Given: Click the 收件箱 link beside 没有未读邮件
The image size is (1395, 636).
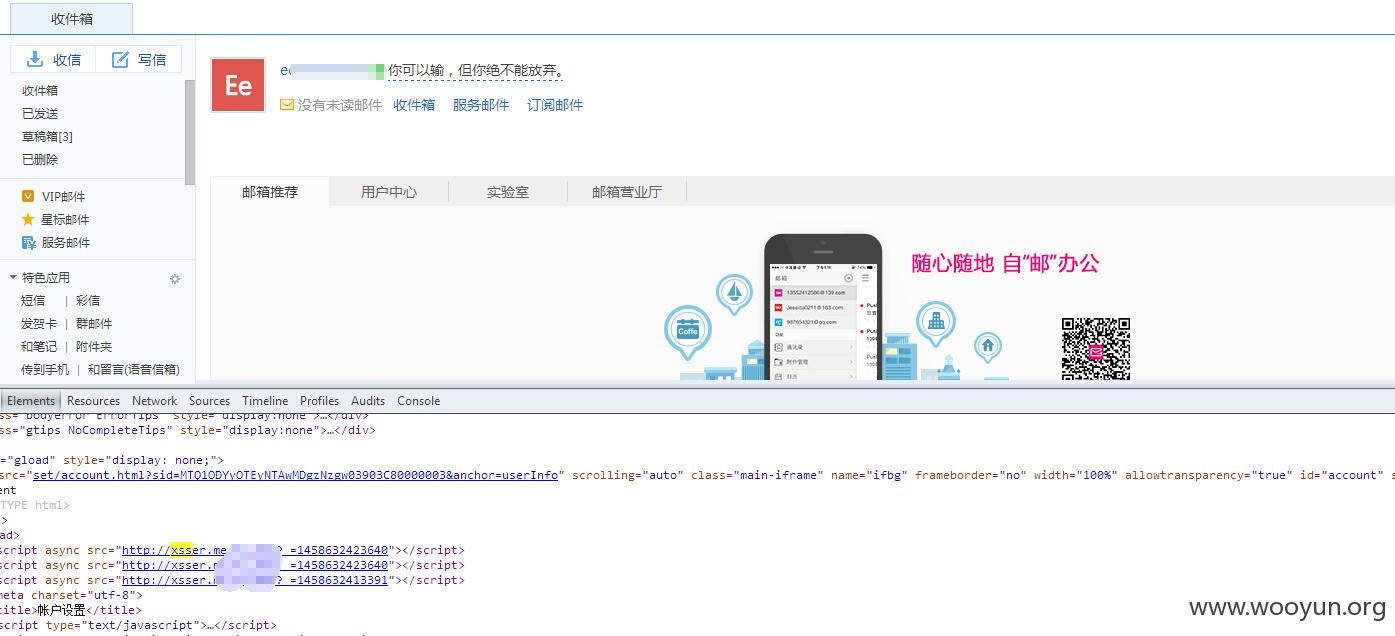Looking at the screenshot, I should (414, 104).
